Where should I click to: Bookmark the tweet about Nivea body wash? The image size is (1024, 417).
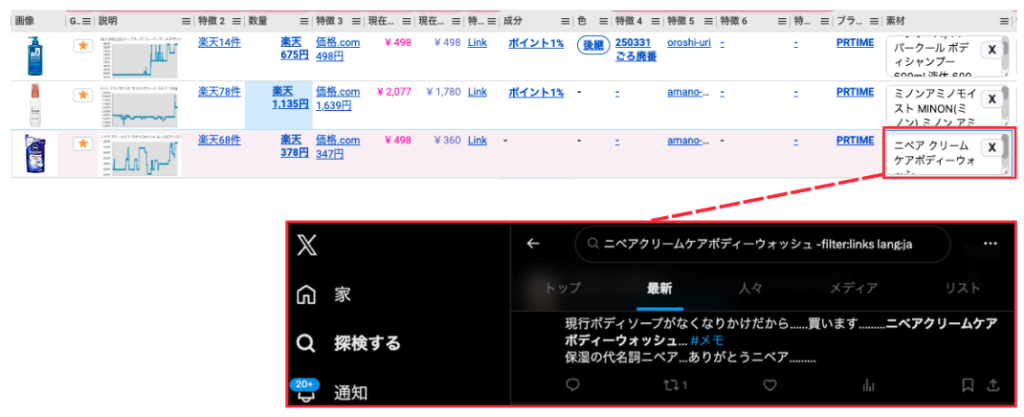967,384
